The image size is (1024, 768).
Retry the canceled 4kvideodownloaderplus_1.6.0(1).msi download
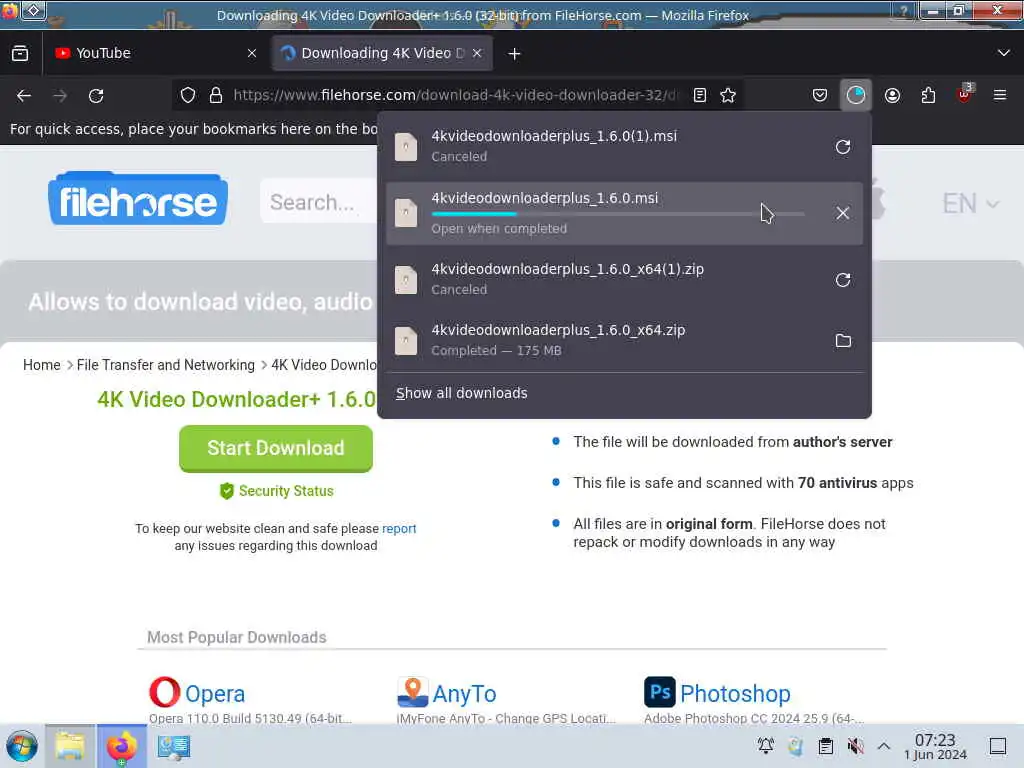(842, 147)
